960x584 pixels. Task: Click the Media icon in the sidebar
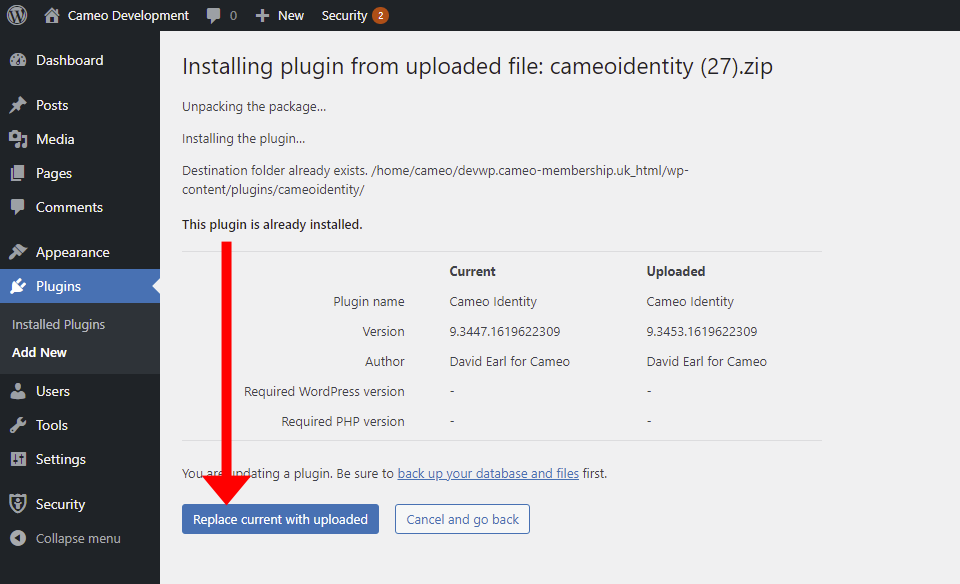coord(18,140)
